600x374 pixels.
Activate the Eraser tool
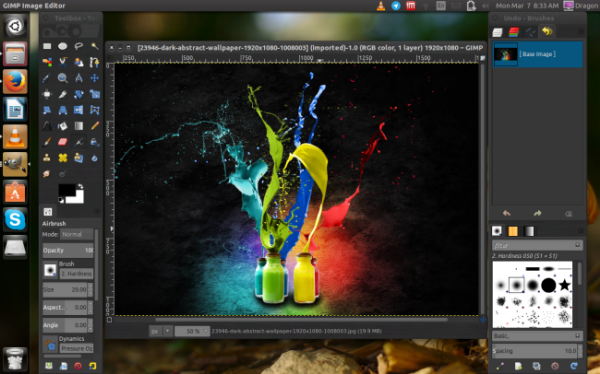tap(63, 142)
